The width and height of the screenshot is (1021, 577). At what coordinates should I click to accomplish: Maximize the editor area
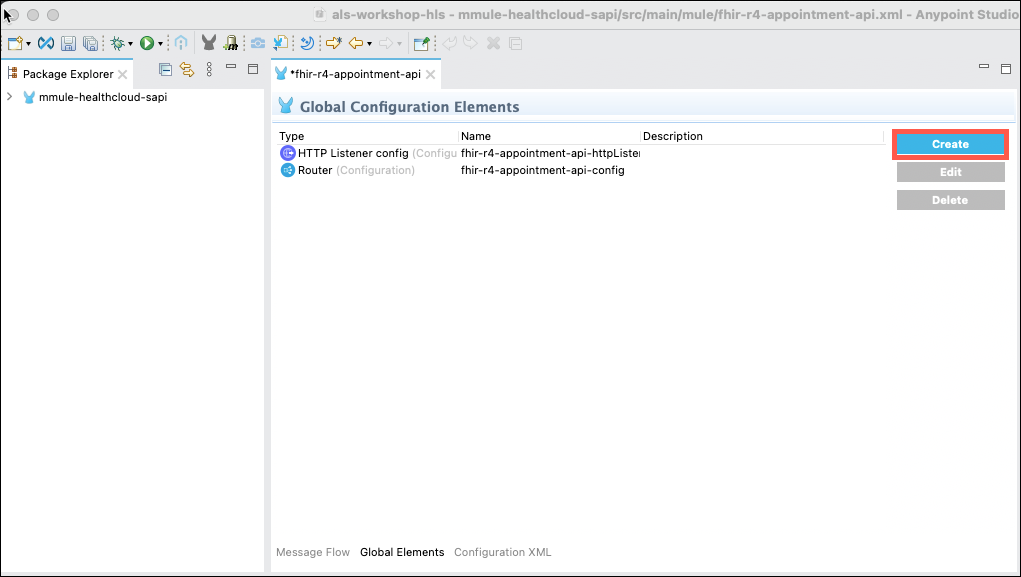[x=1006, y=69]
